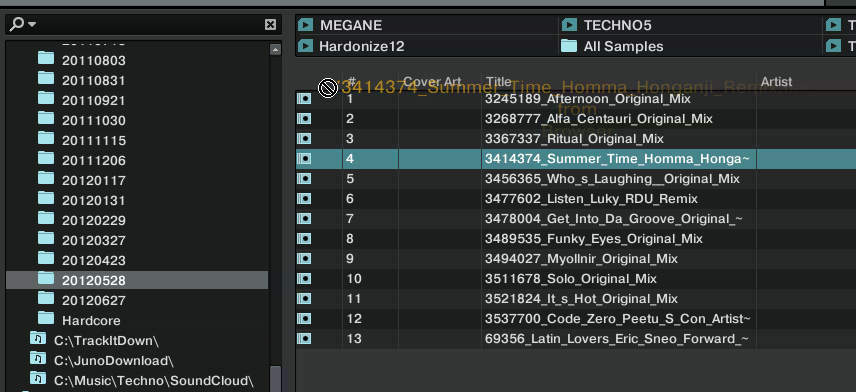
Task: Open C:\Music\Techno\SoundCloud\ music folder
Action: click(x=153, y=381)
